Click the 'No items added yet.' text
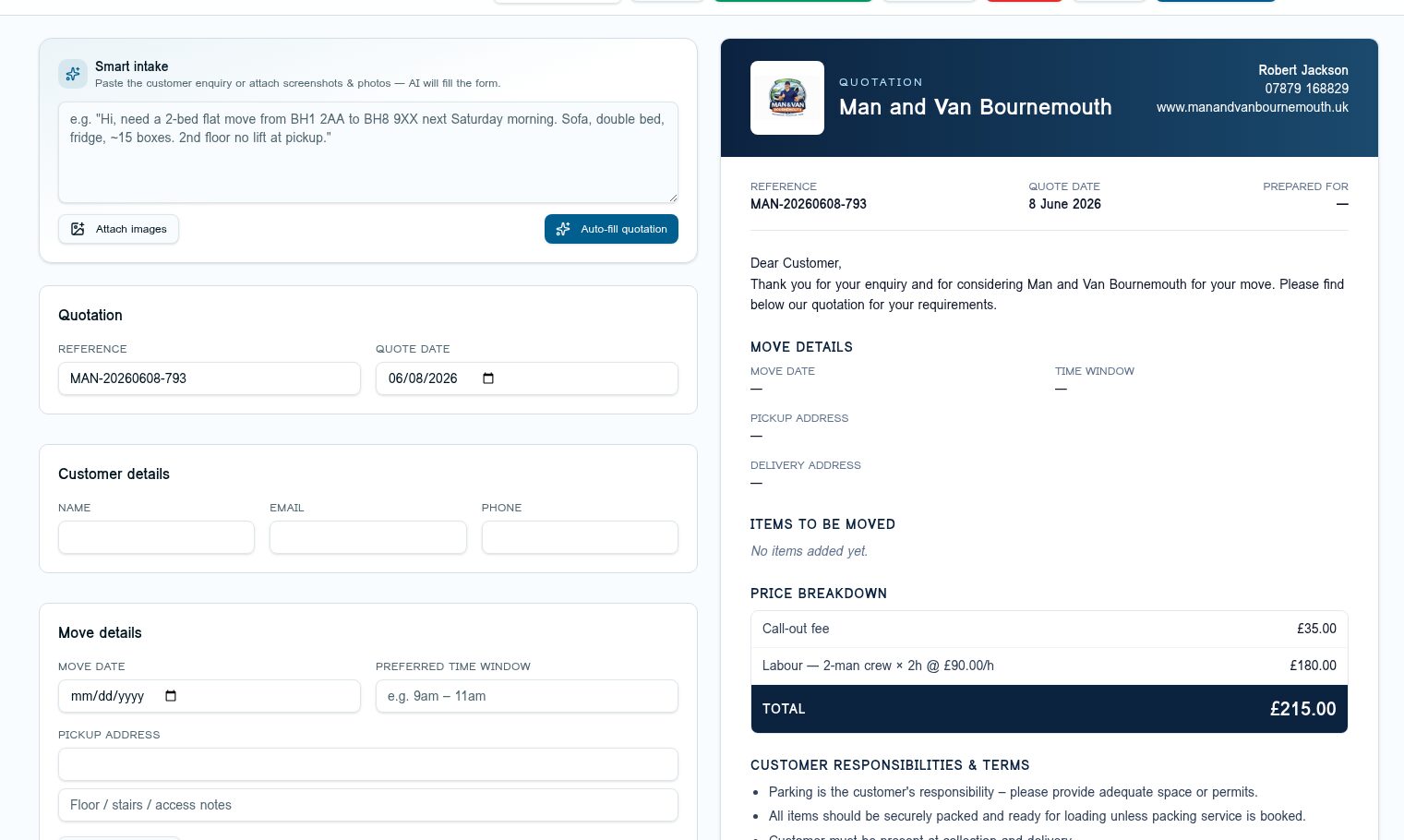1404x840 pixels. 810,551
